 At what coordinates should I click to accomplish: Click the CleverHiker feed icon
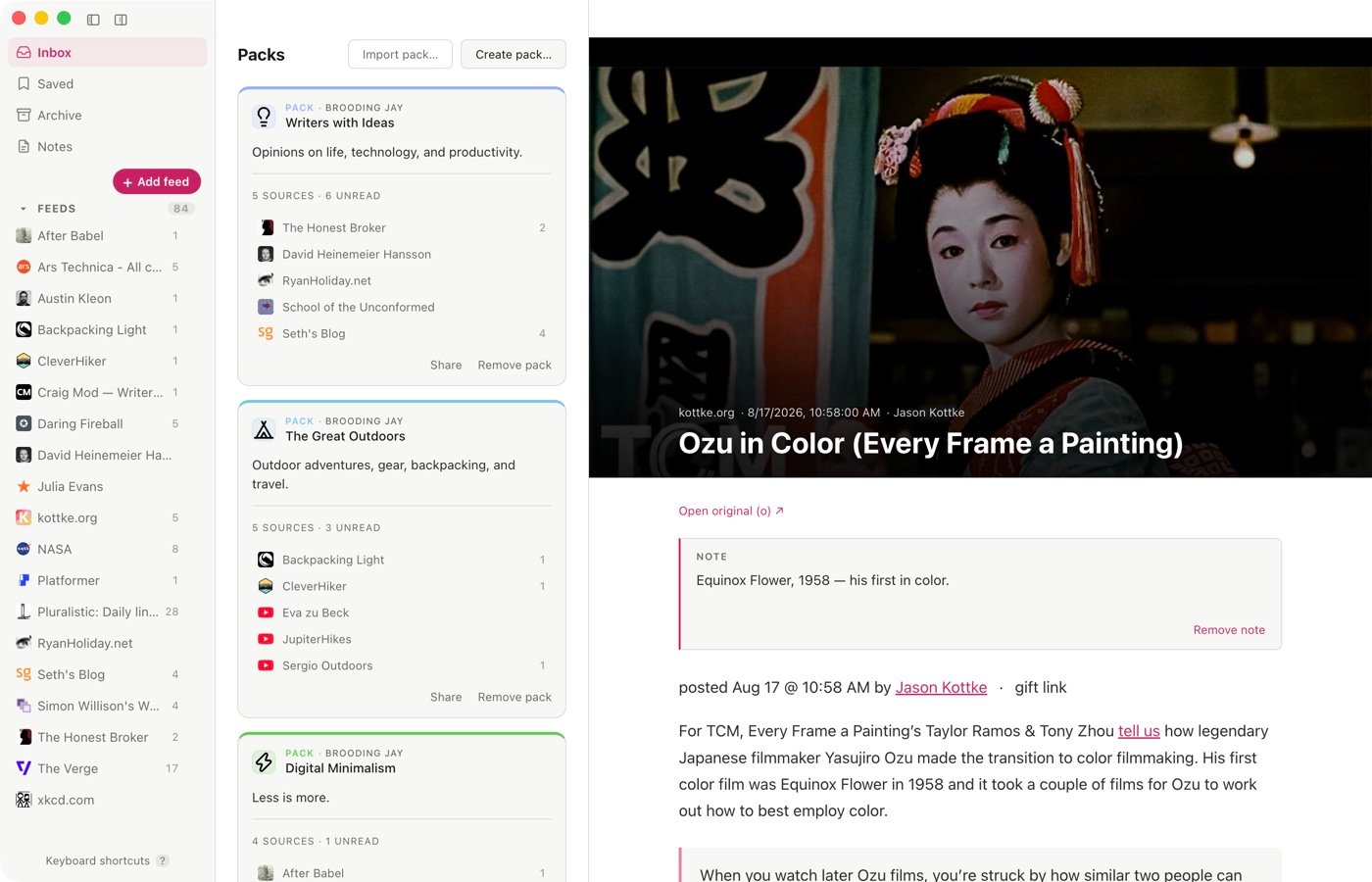[24, 362]
